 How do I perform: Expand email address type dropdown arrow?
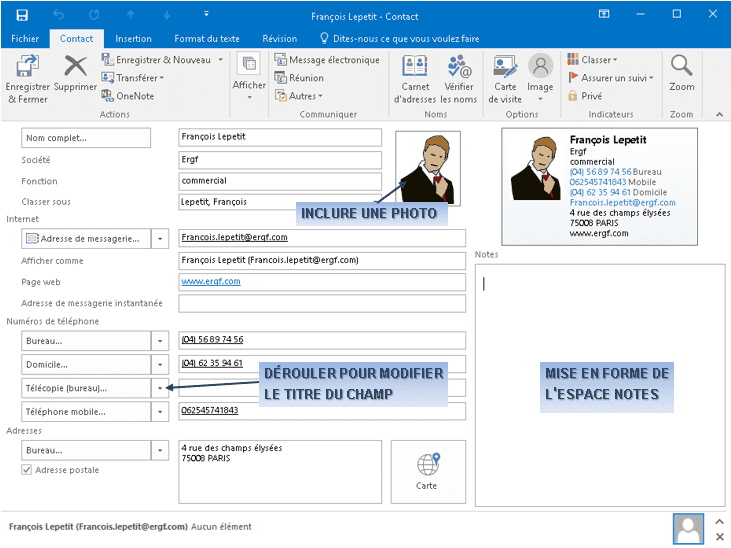coord(160,239)
